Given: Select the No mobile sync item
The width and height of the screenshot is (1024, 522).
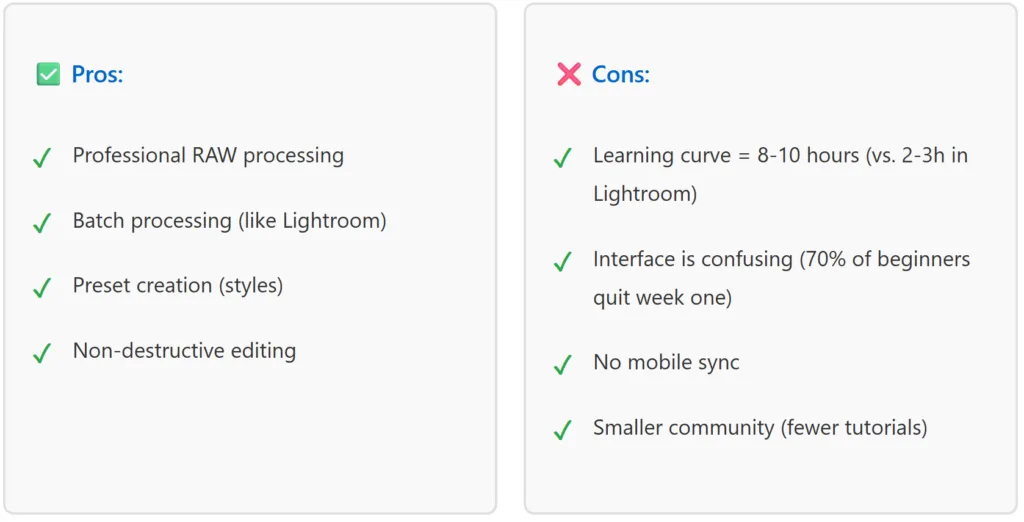Looking at the screenshot, I should click(666, 363).
